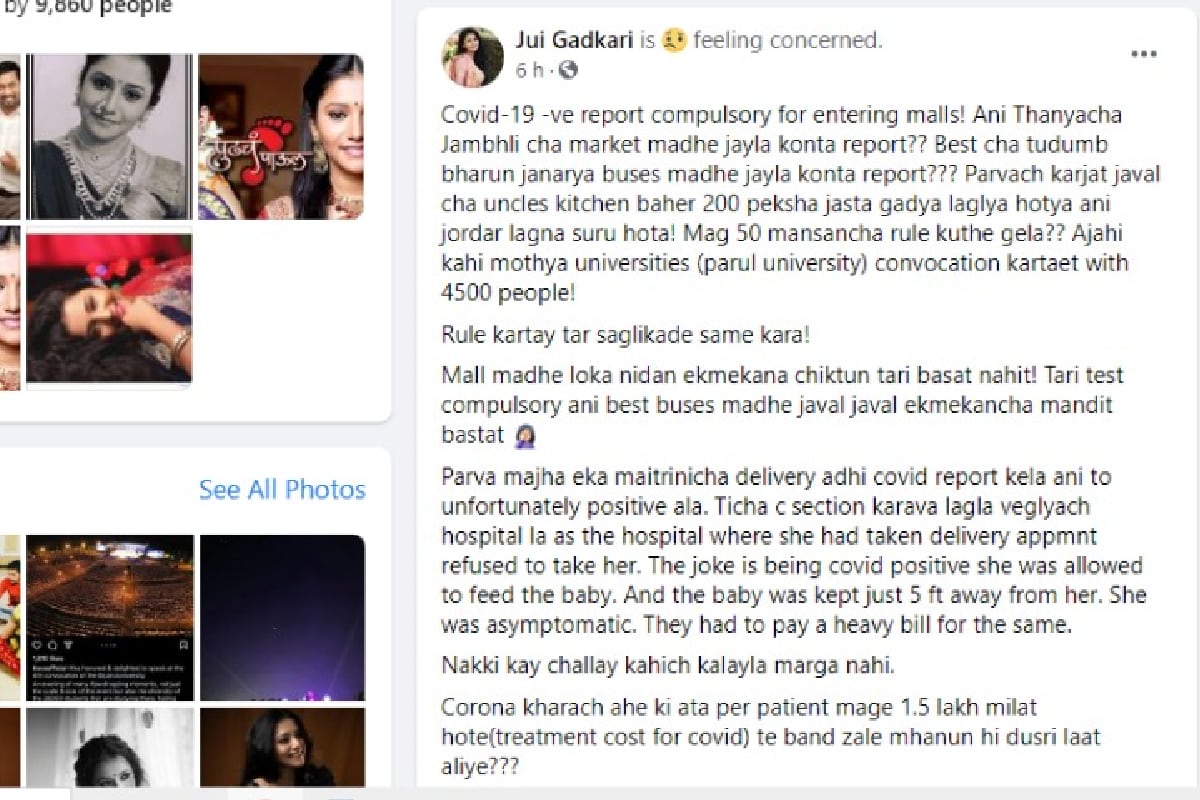Open the photo of the woman lying on red fabric
The width and height of the screenshot is (1200, 800).
(109, 308)
